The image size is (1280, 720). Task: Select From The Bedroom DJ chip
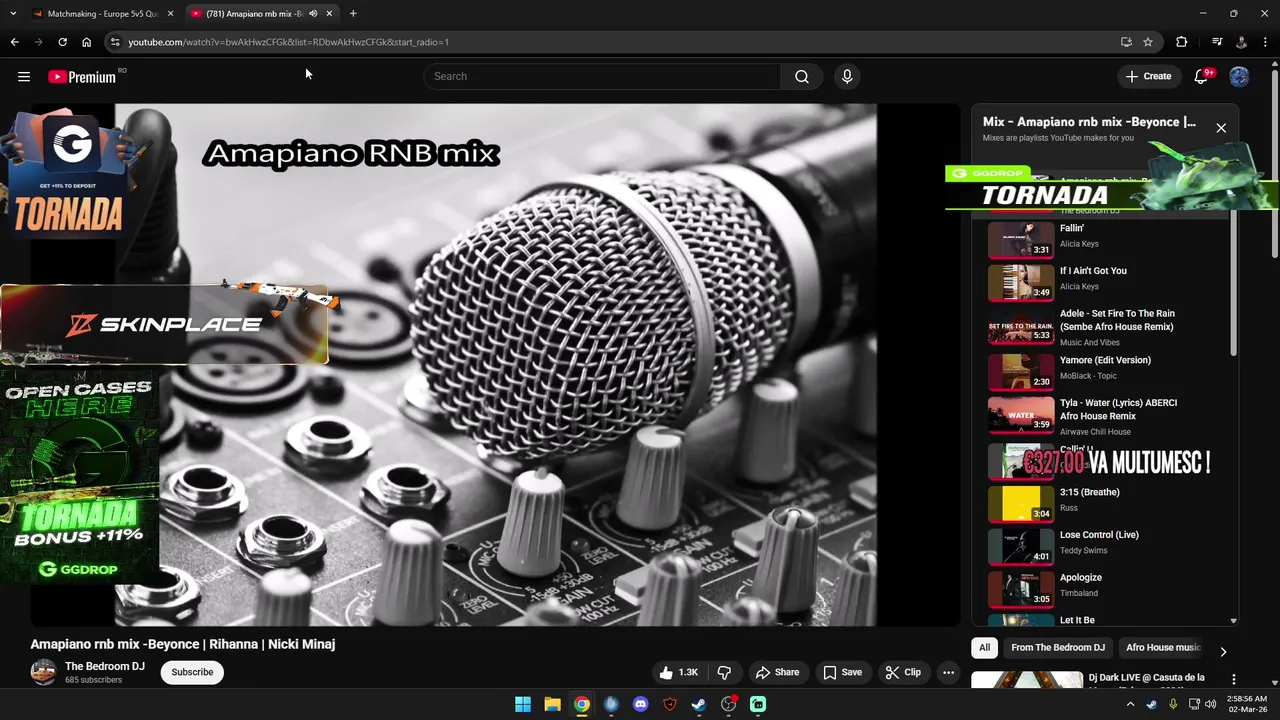(x=1058, y=647)
